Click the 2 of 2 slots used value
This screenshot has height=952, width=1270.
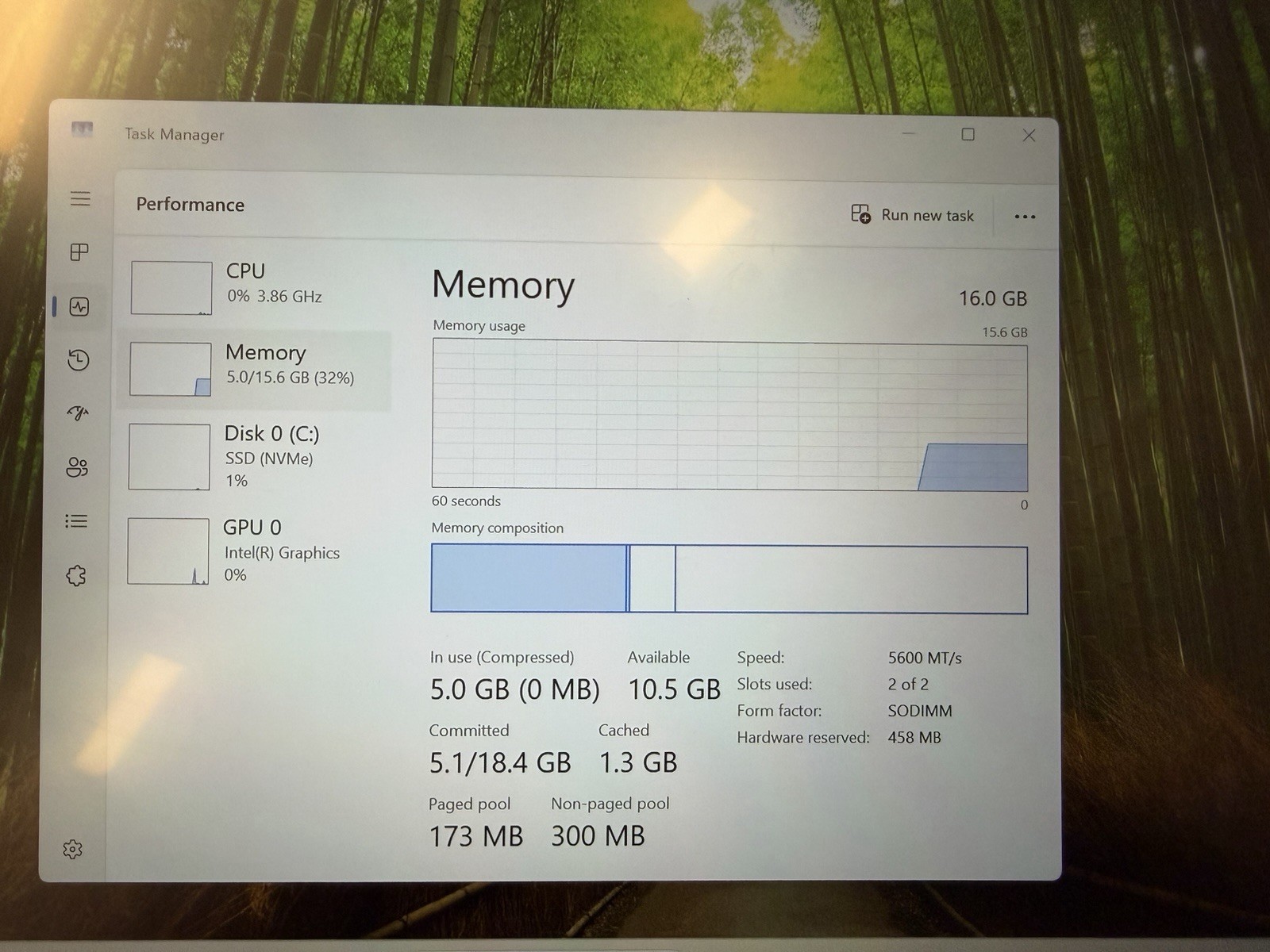(x=908, y=684)
